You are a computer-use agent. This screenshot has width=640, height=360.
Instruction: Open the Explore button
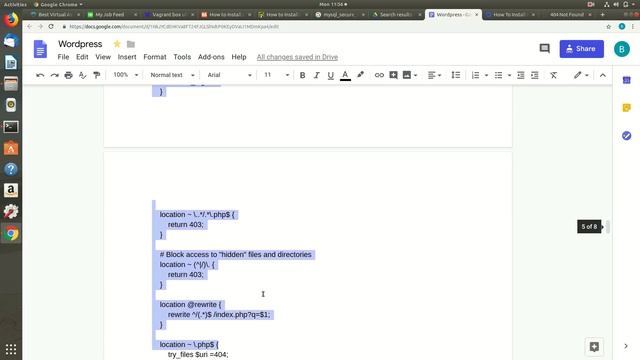[594, 347]
